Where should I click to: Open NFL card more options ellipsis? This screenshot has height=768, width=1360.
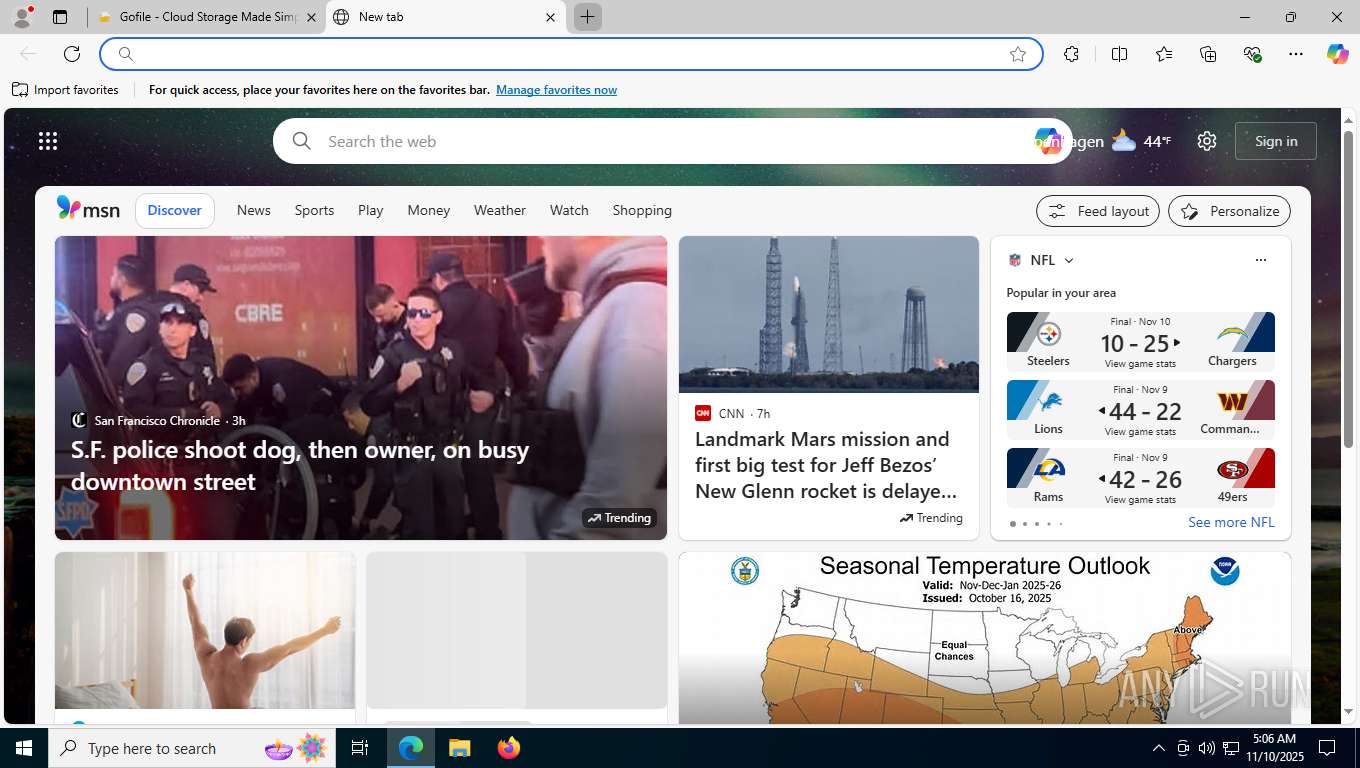[1260, 260]
